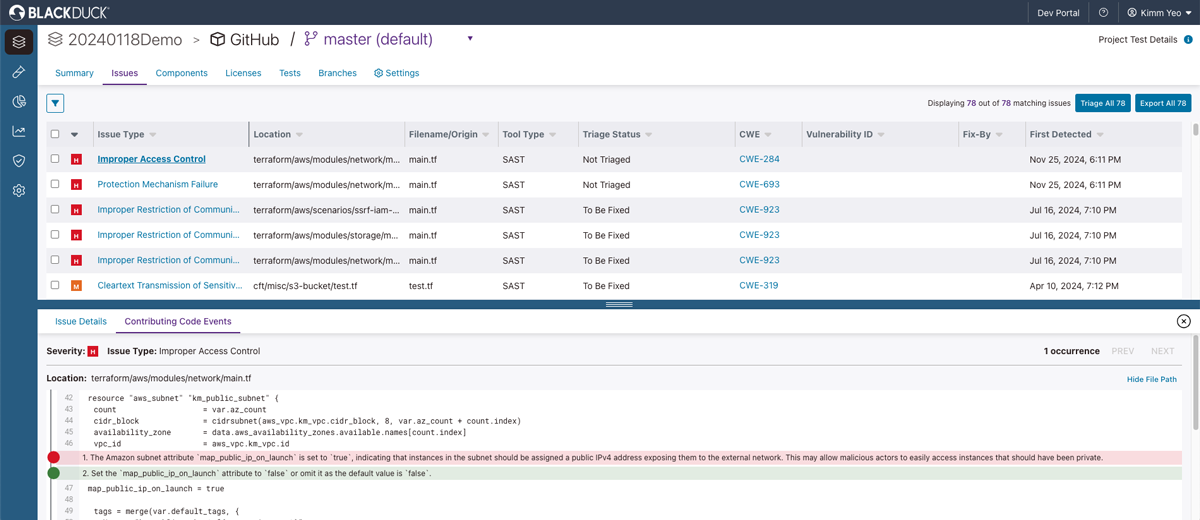Open the CWE-284 link
Screen dimensions: 1200x520
[759, 159]
